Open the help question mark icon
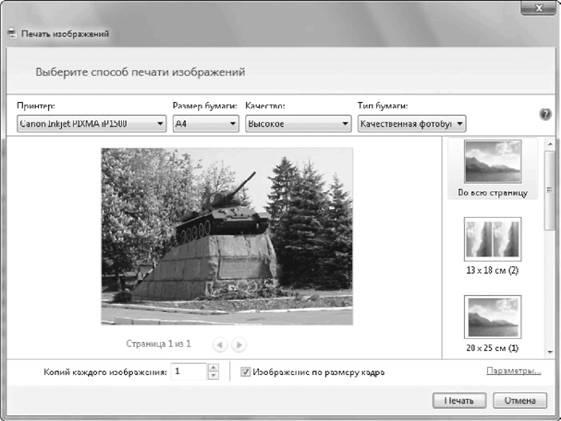Screen dimensions: 561x421 click(545, 114)
